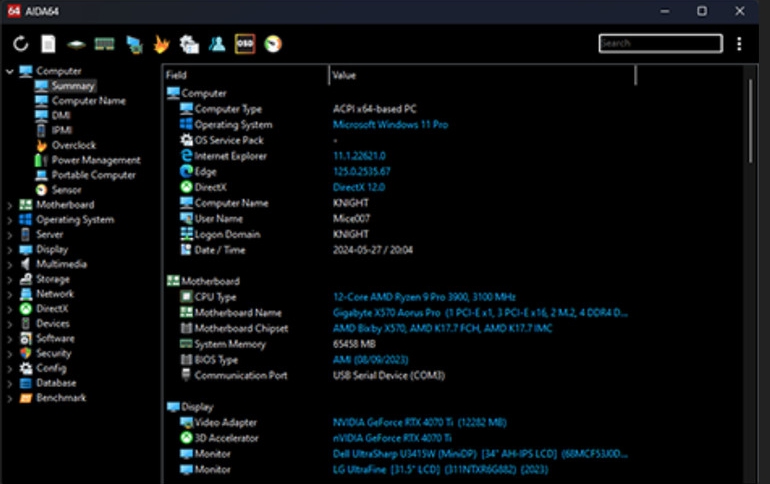This screenshot has height=484, width=770.
Task: Select Summary in the tree
Action: (x=73, y=86)
